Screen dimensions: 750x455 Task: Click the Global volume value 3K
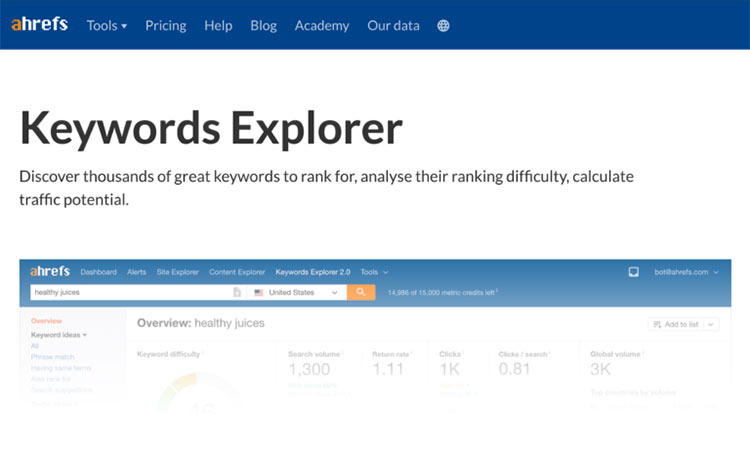(600, 369)
